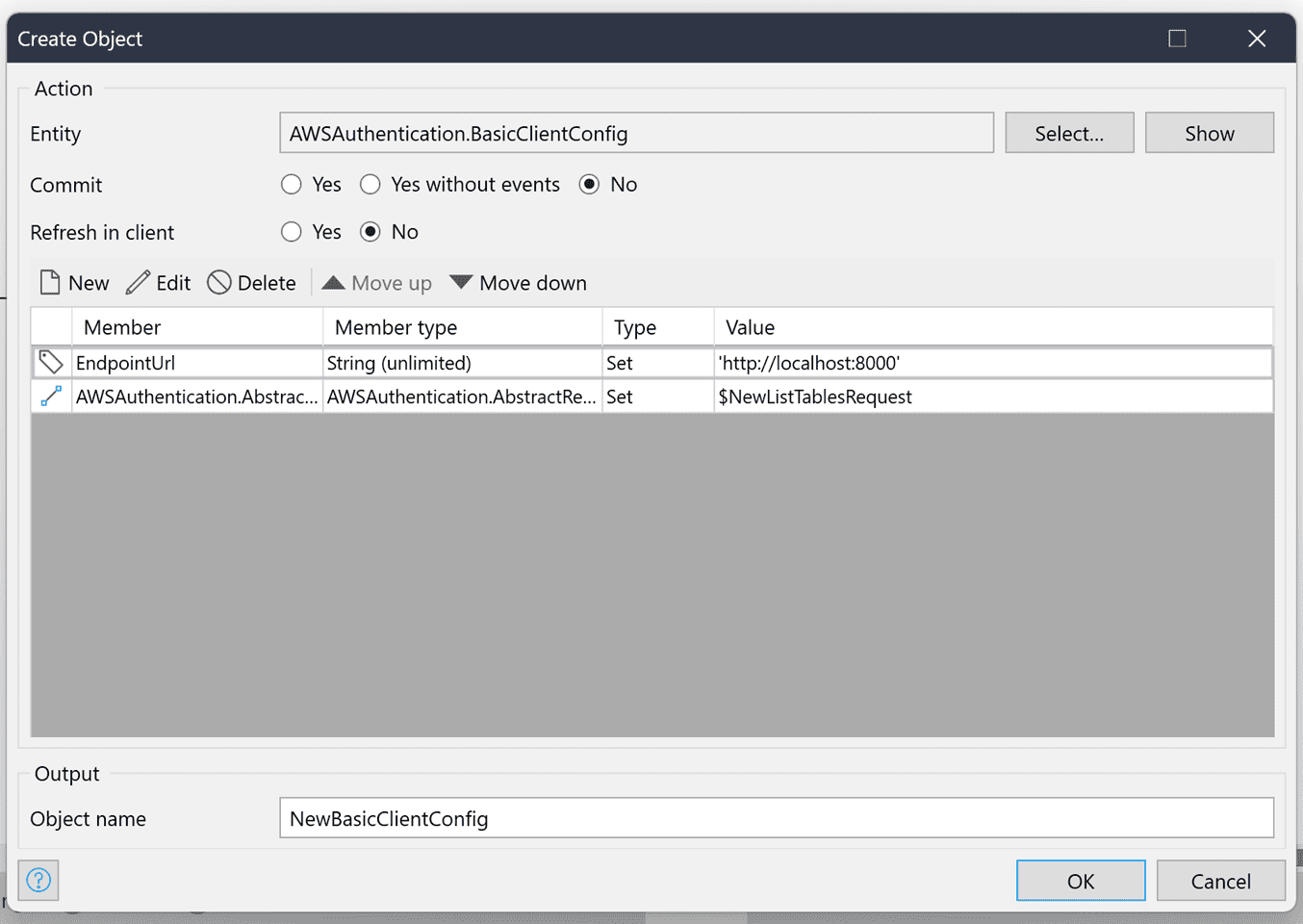Select the EndpointUrl member cell
This screenshot has width=1303, height=924.
[x=197, y=363]
